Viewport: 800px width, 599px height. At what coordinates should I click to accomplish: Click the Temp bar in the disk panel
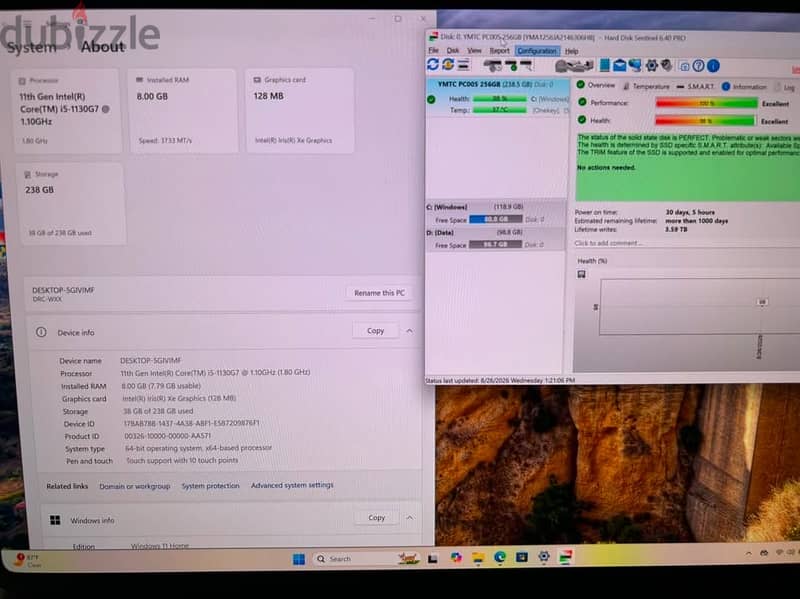(499, 110)
